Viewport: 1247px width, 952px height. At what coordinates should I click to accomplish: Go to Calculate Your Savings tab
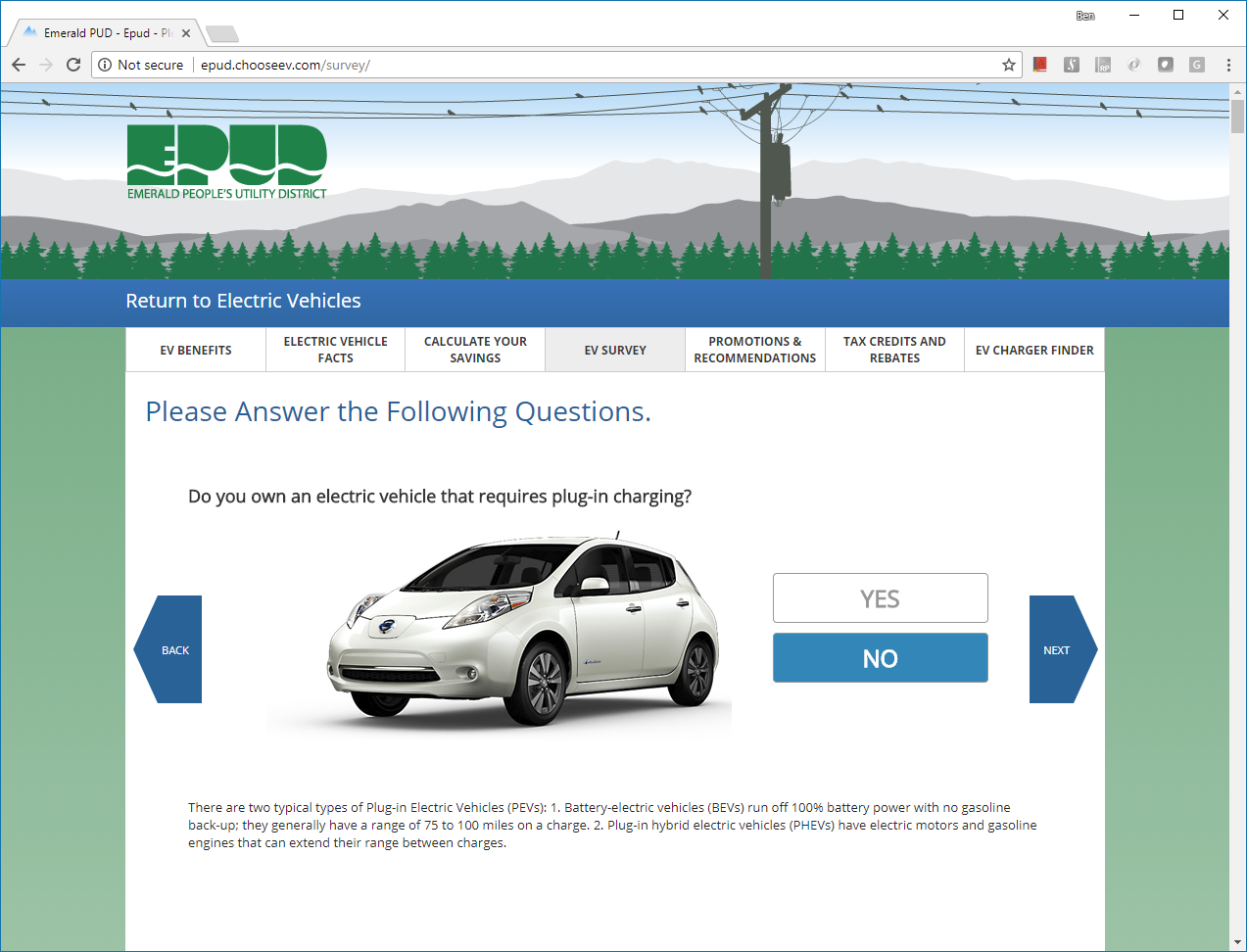click(x=475, y=350)
